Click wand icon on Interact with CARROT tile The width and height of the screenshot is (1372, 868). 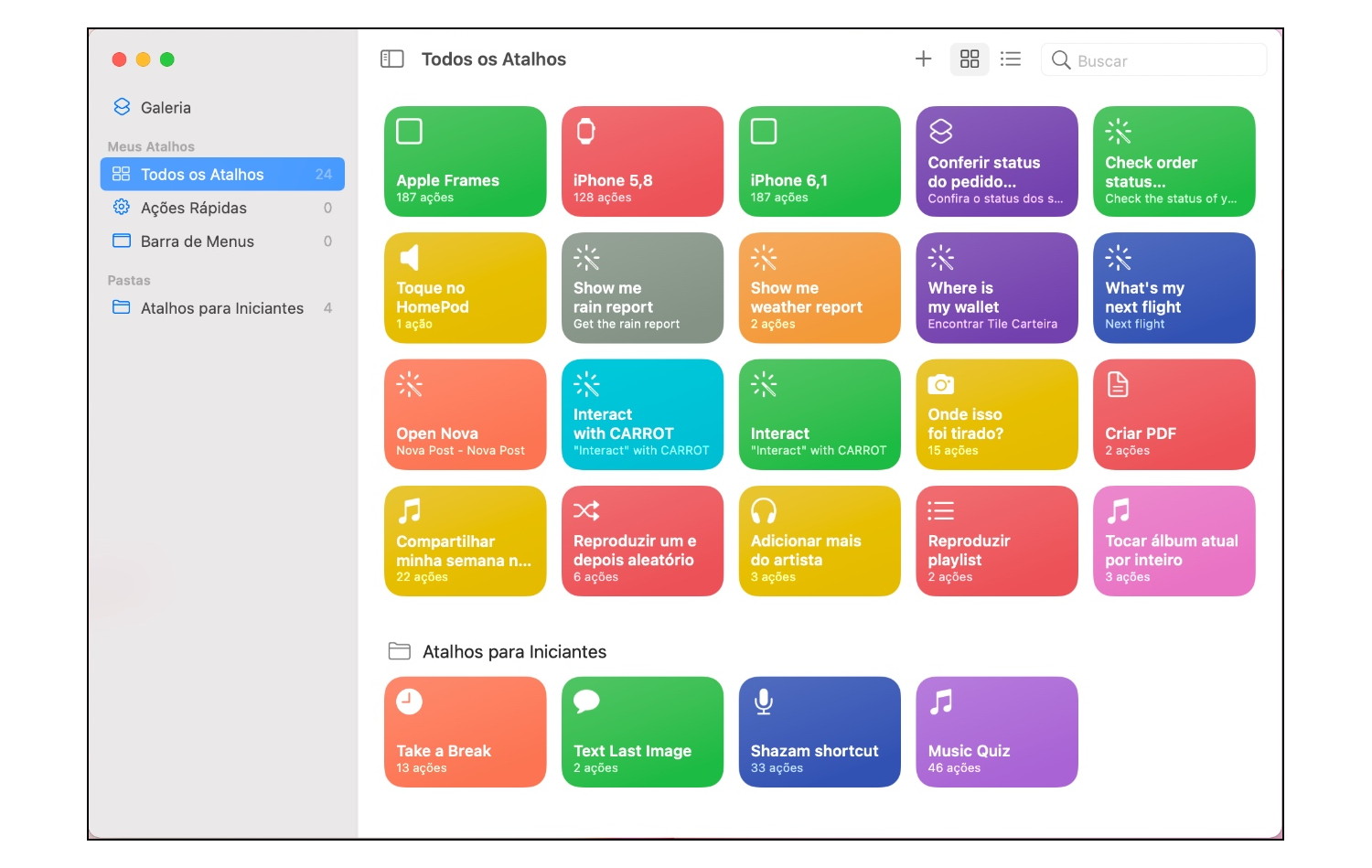586,384
